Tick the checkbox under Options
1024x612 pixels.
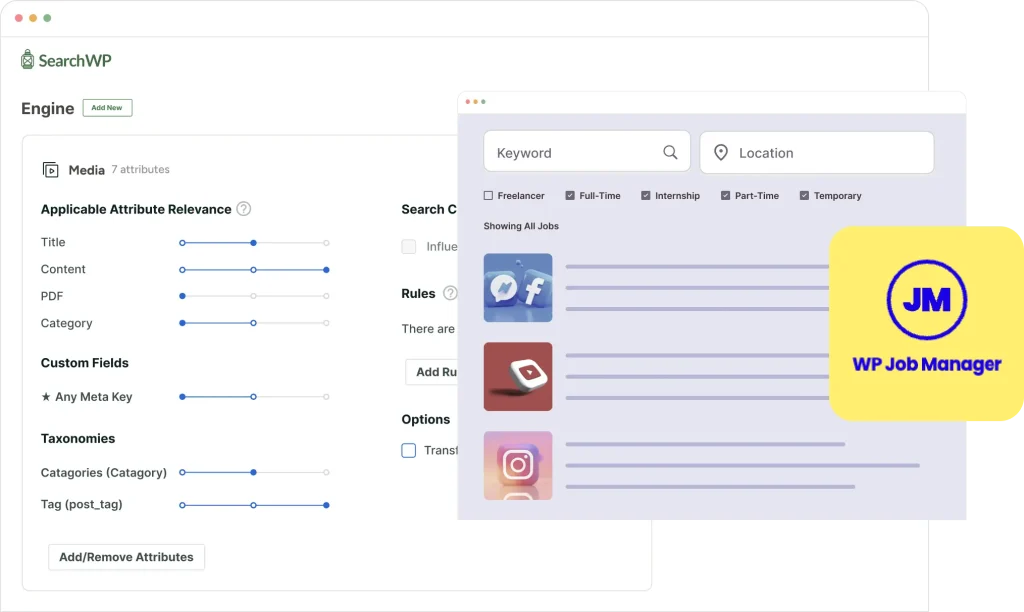tap(409, 450)
